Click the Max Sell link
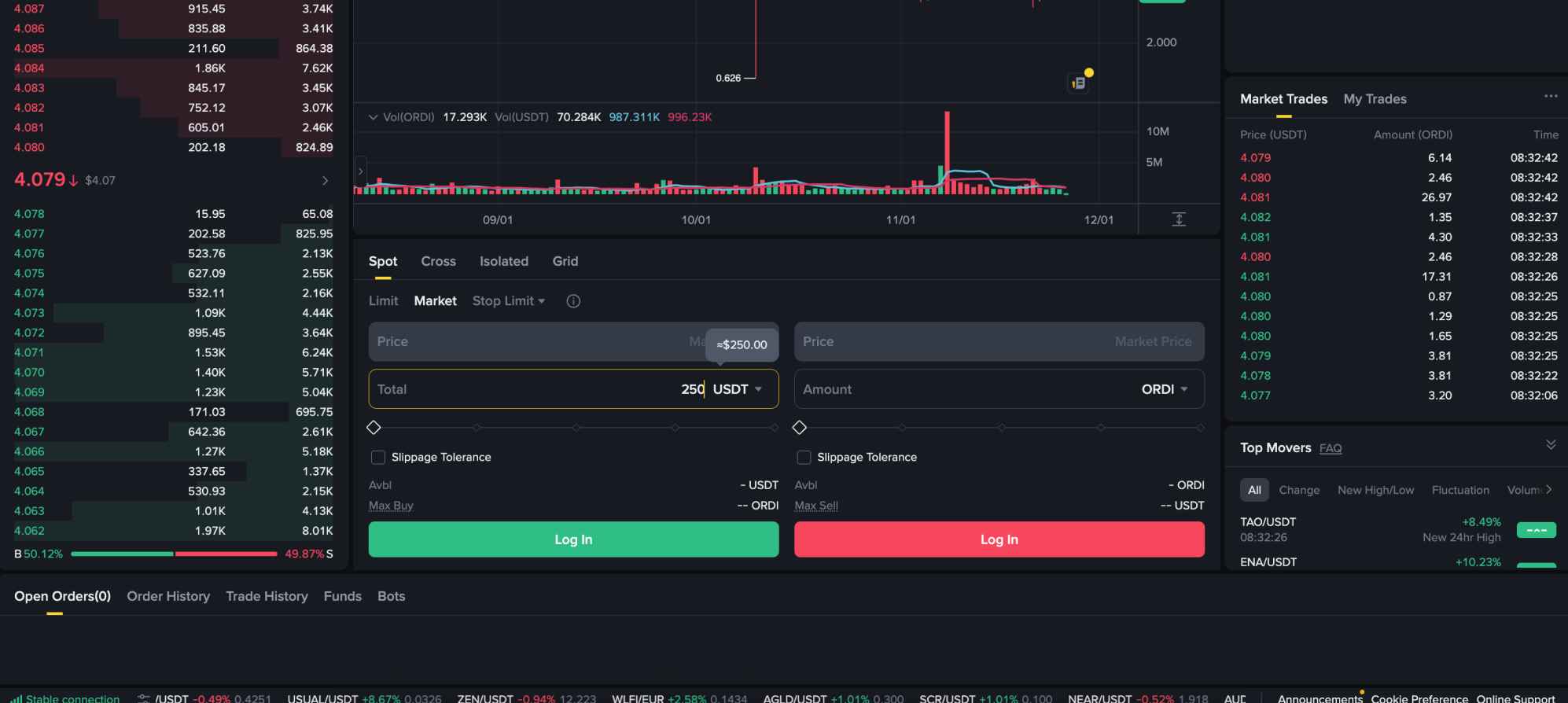1568x703 pixels. click(816, 506)
